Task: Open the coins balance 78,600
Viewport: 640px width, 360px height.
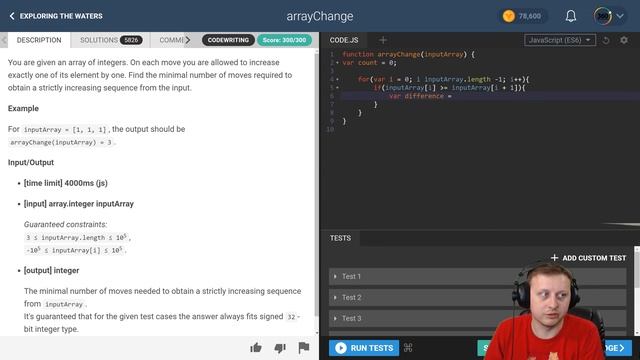Action: (x=522, y=16)
